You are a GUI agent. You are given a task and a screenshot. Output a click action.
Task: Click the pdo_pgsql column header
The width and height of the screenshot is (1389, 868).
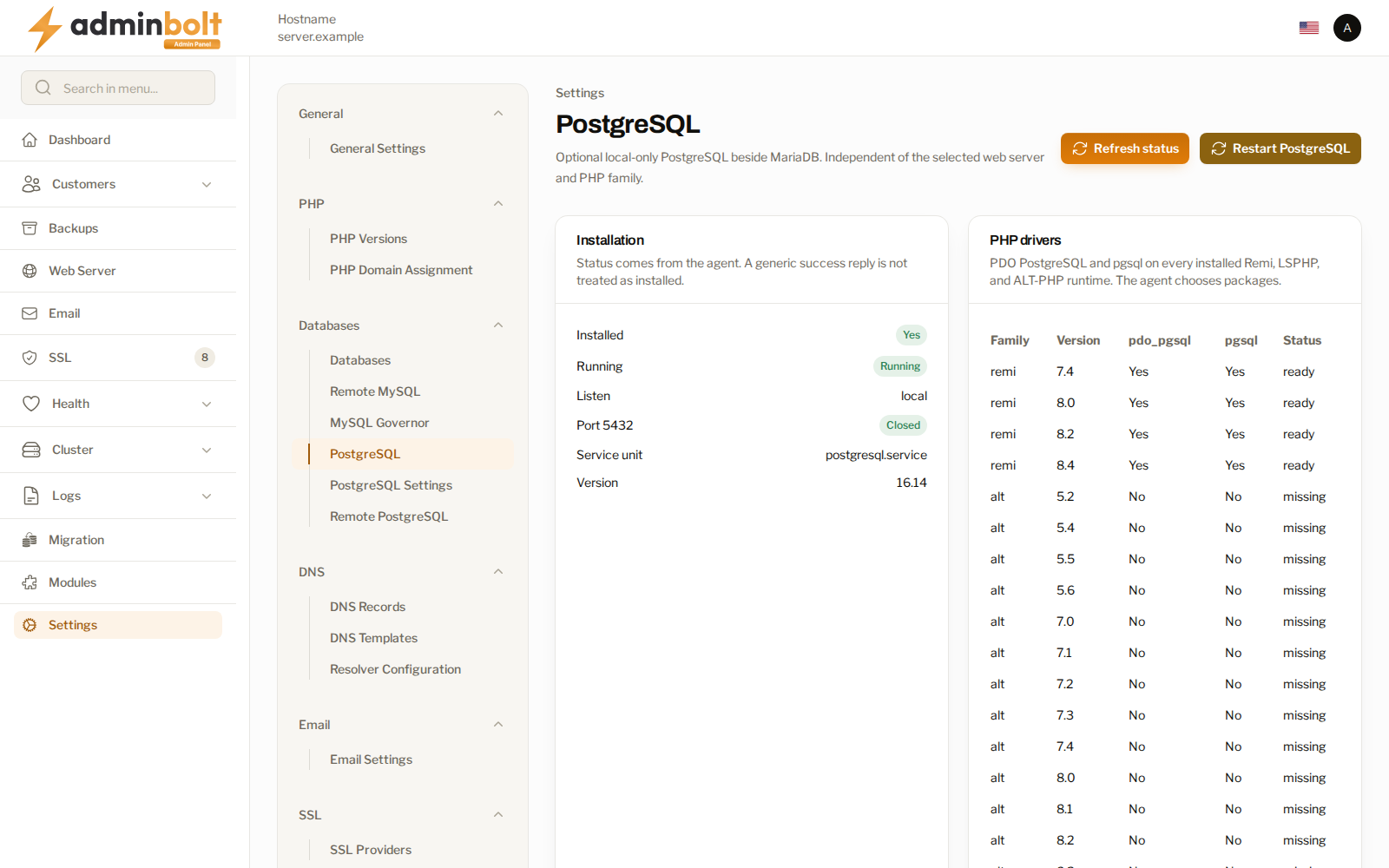click(x=1160, y=340)
